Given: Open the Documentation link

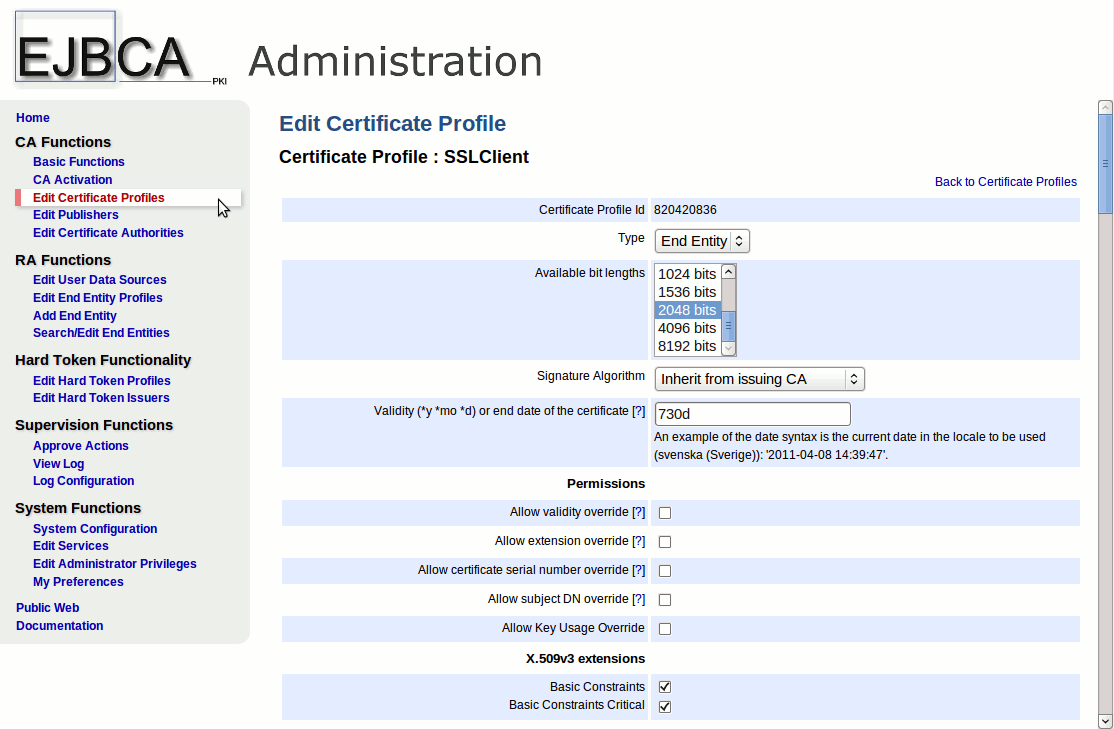Looking at the screenshot, I should [x=60, y=625].
